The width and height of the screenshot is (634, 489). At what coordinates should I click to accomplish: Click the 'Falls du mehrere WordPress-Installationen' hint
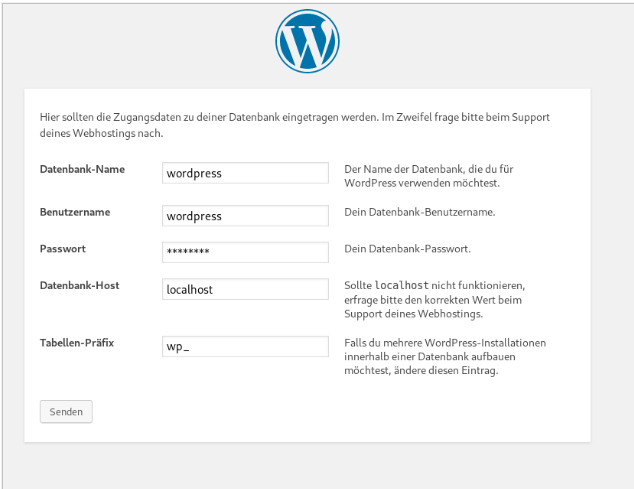click(x=445, y=356)
